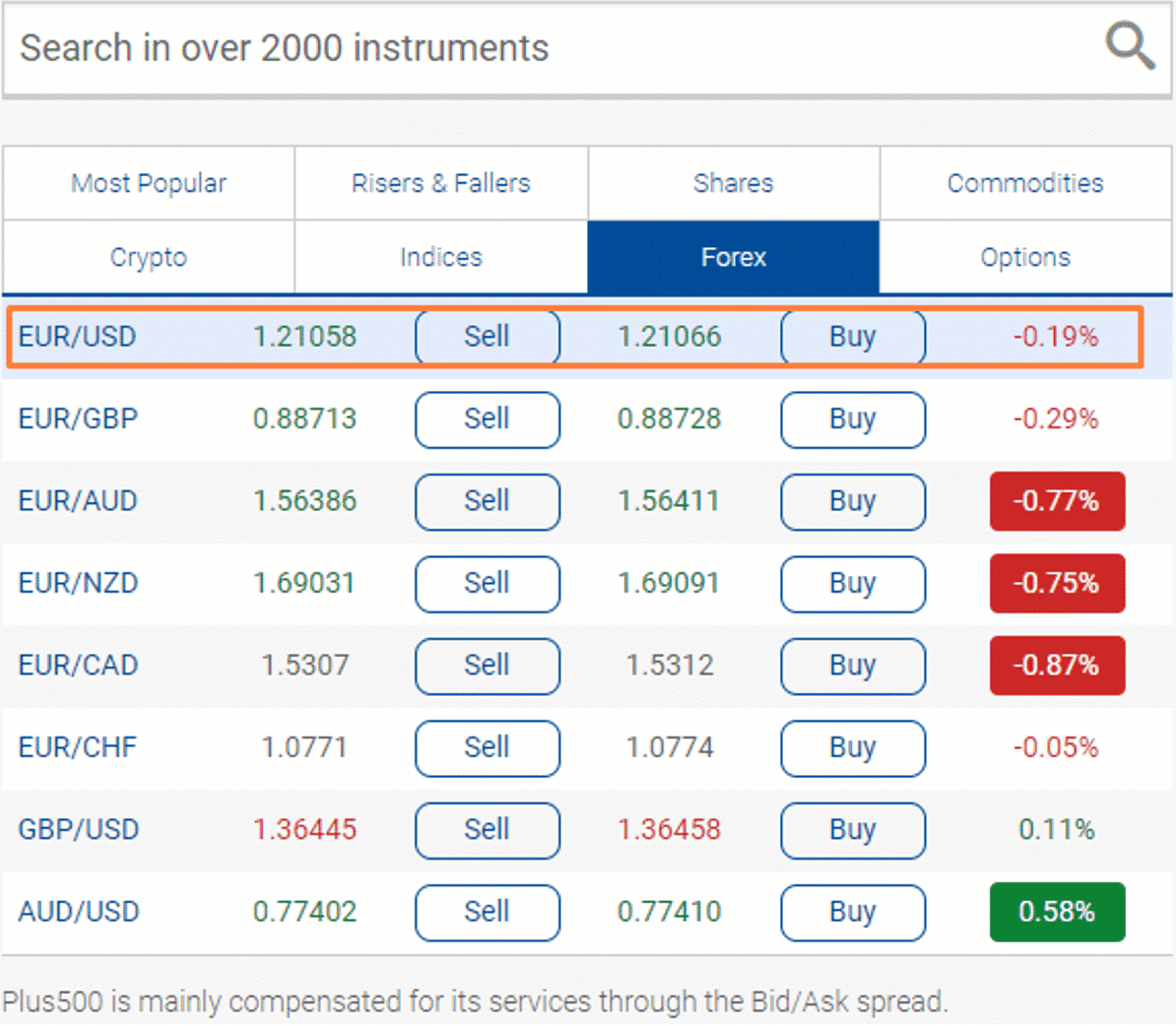Click the AUD/USD buy price 0.77410
This screenshot has width=1176, height=1026.
click(670, 912)
